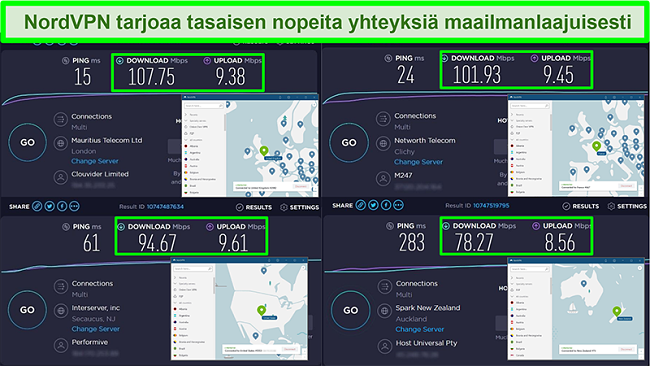Collapse All countries in United Kingdom NordVPN window
The width and height of the screenshot is (650, 366).
[x=186, y=140]
